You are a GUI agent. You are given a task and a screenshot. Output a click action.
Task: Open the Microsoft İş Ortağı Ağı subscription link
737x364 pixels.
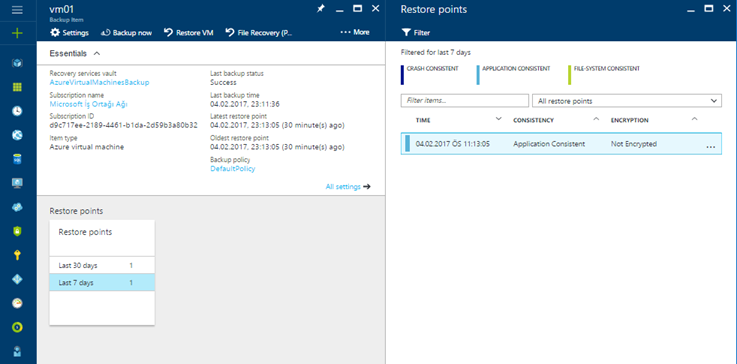pos(89,104)
